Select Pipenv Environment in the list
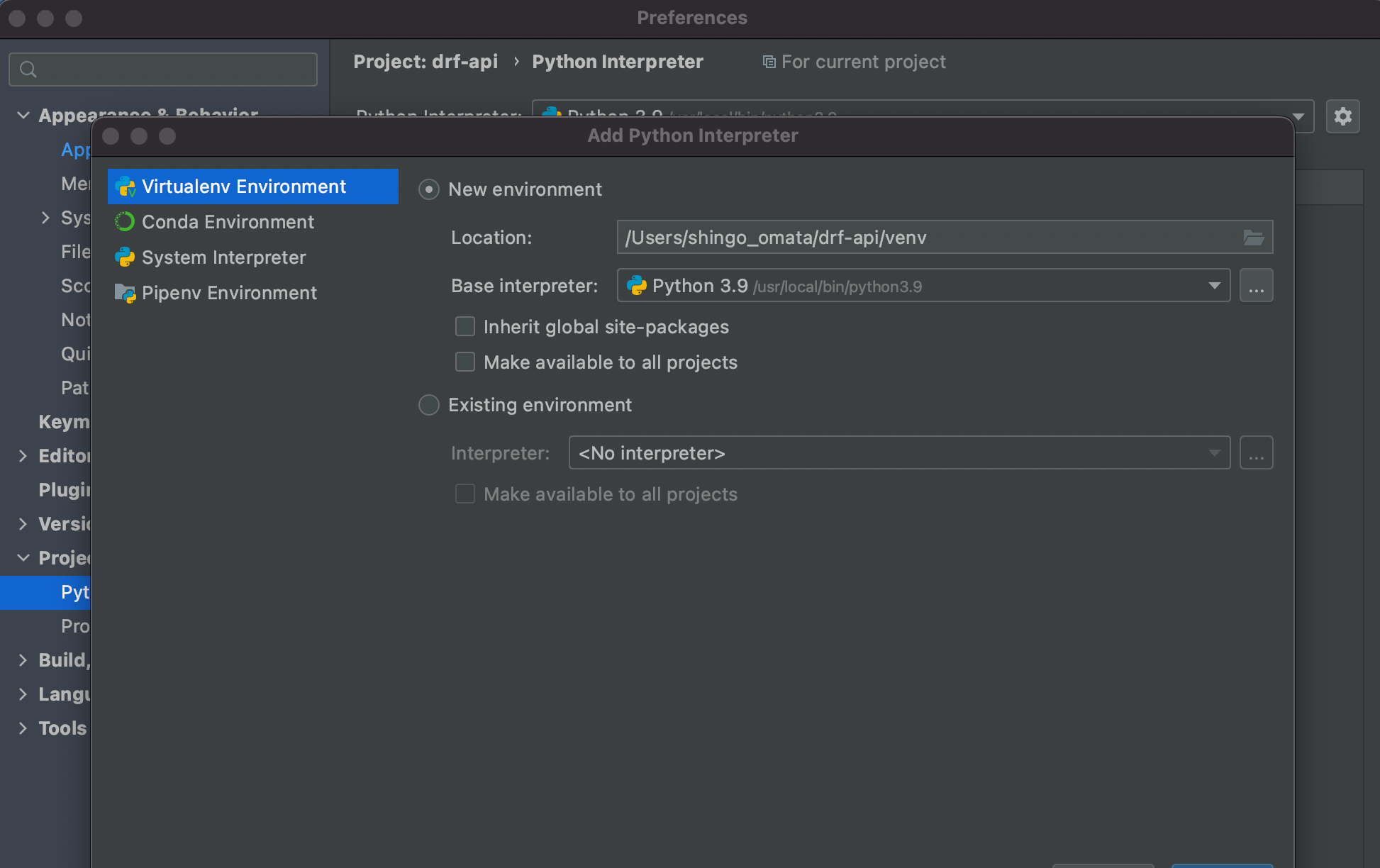 [228, 293]
